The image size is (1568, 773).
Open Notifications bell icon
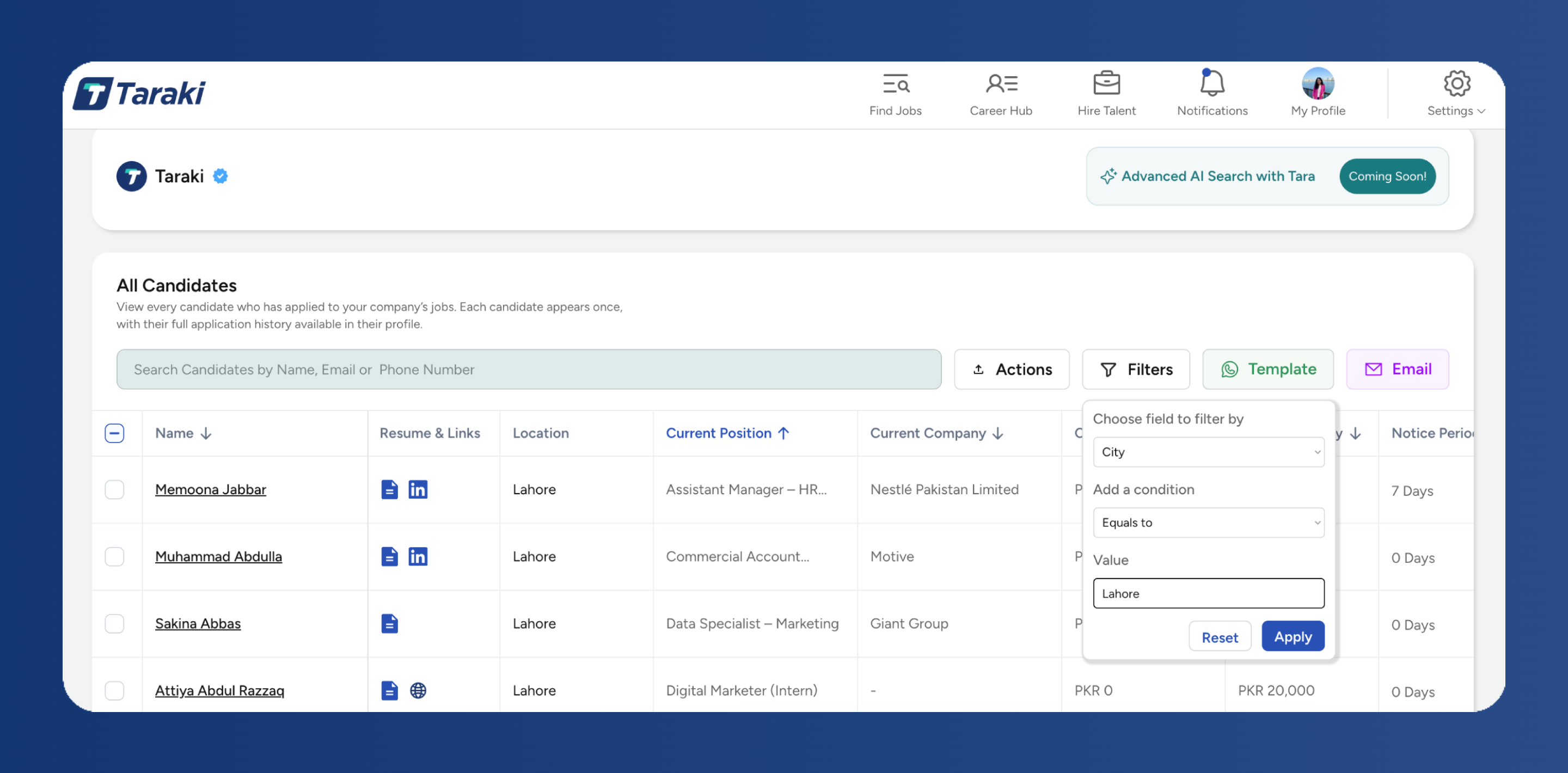pos(1212,83)
